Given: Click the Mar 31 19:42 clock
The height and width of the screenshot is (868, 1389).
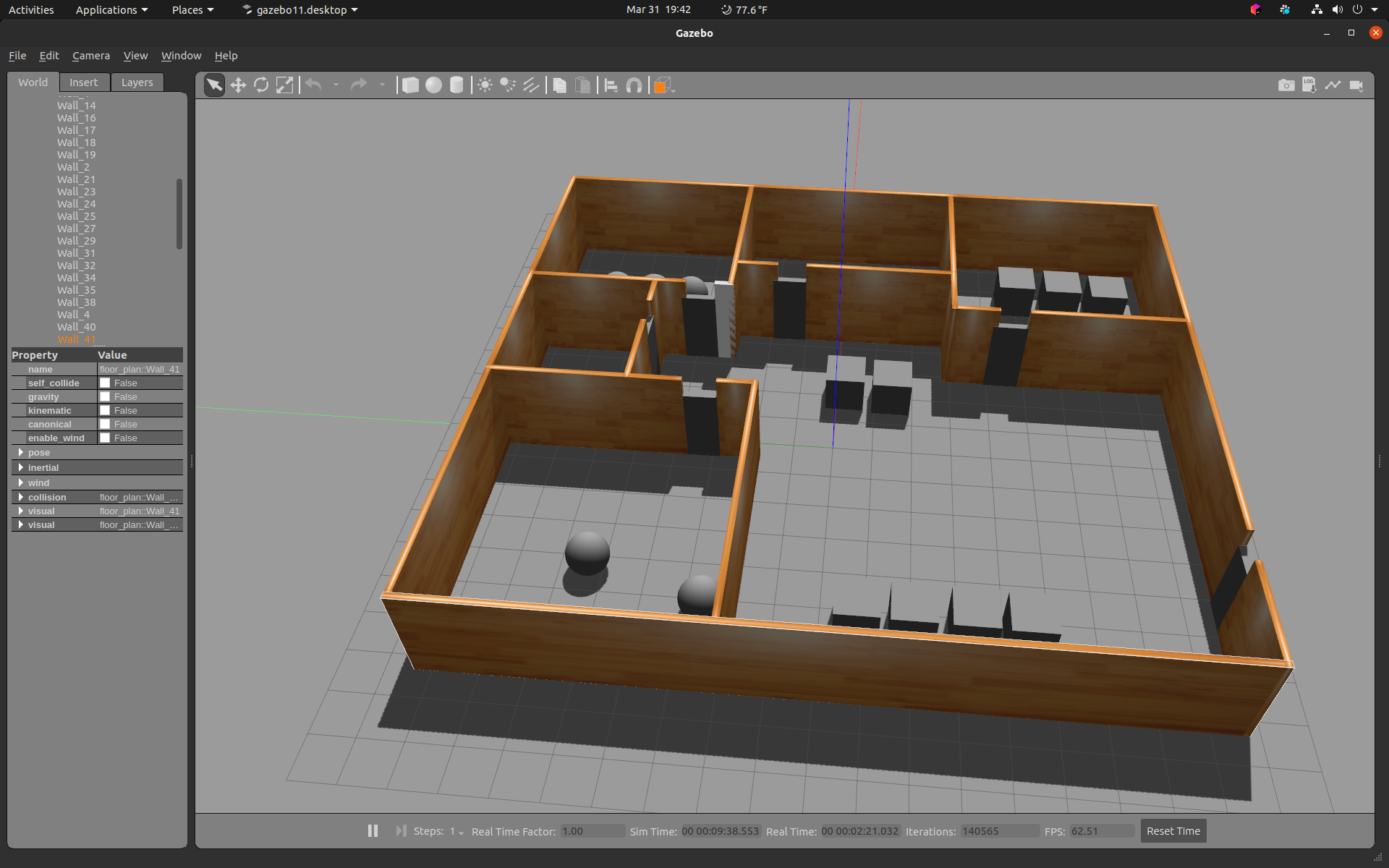Looking at the screenshot, I should [x=658, y=9].
